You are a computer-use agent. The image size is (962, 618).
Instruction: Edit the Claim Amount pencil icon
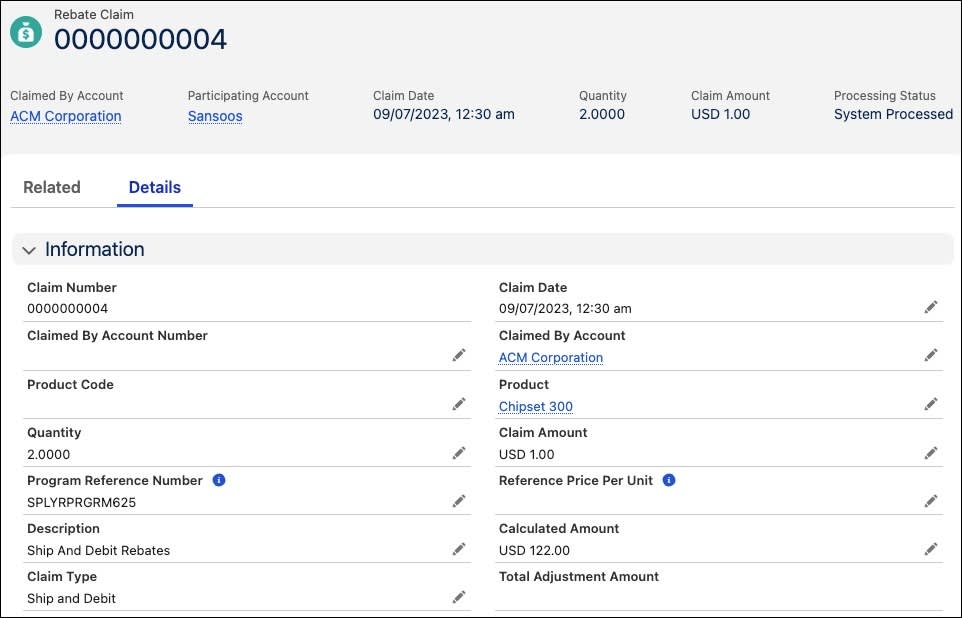tap(931, 453)
